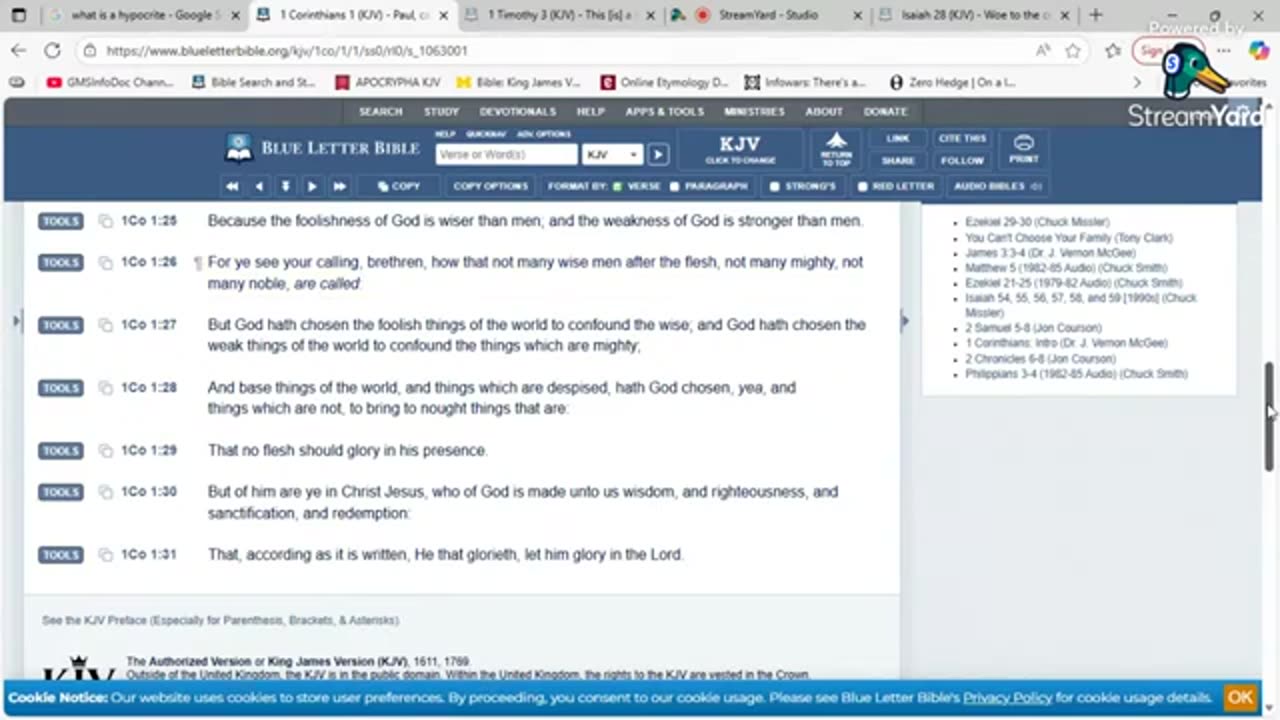Open the Search menu item

pos(381,112)
